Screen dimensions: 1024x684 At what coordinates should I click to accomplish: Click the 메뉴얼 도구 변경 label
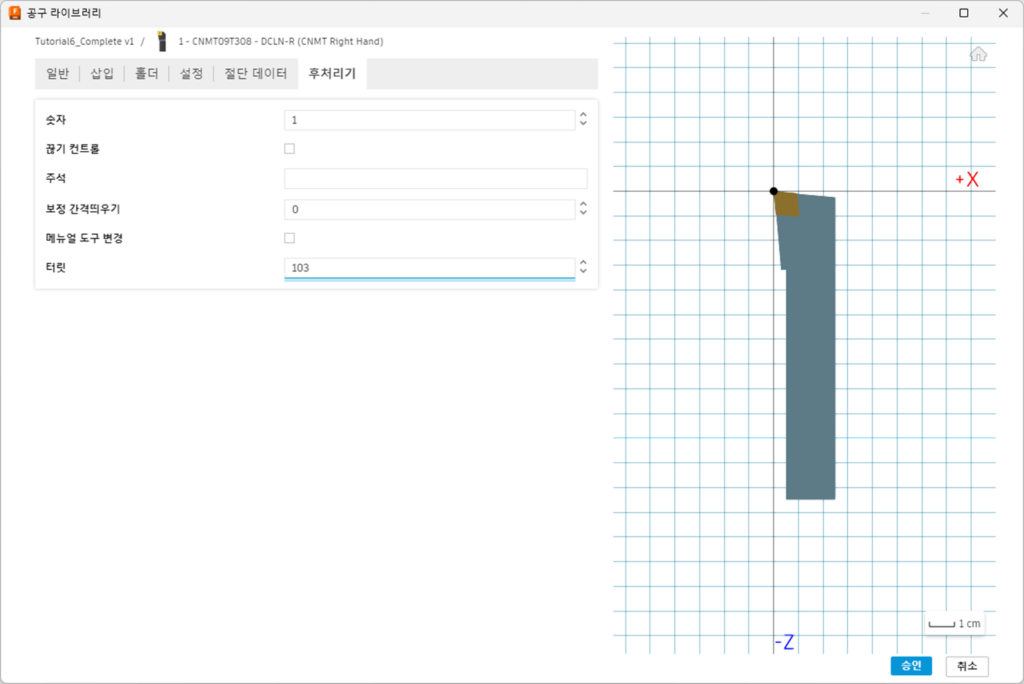point(84,238)
